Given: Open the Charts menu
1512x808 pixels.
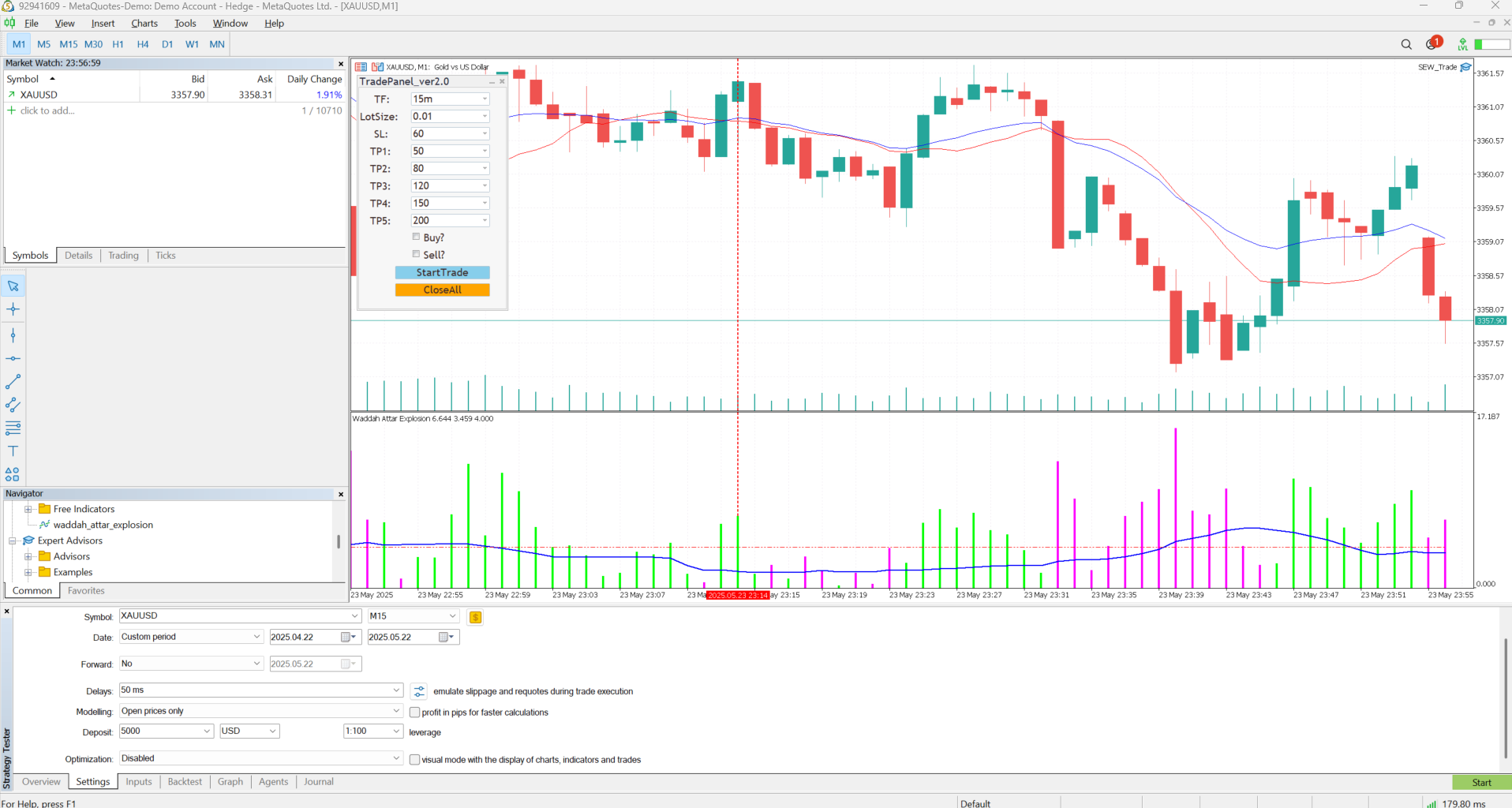Looking at the screenshot, I should pos(144,23).
